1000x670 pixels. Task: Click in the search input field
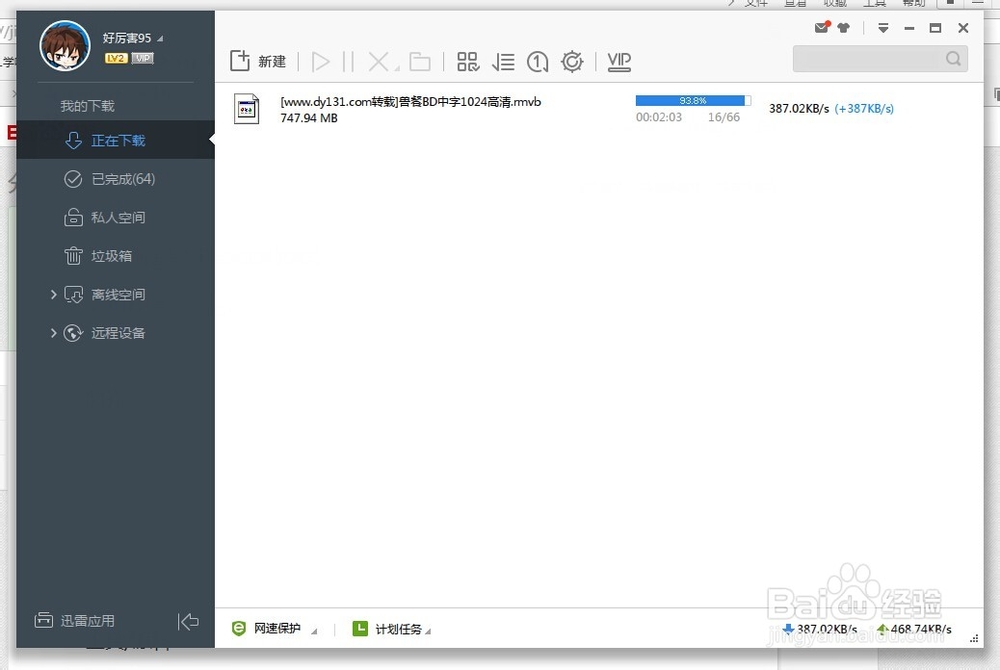tap(869, 59)
